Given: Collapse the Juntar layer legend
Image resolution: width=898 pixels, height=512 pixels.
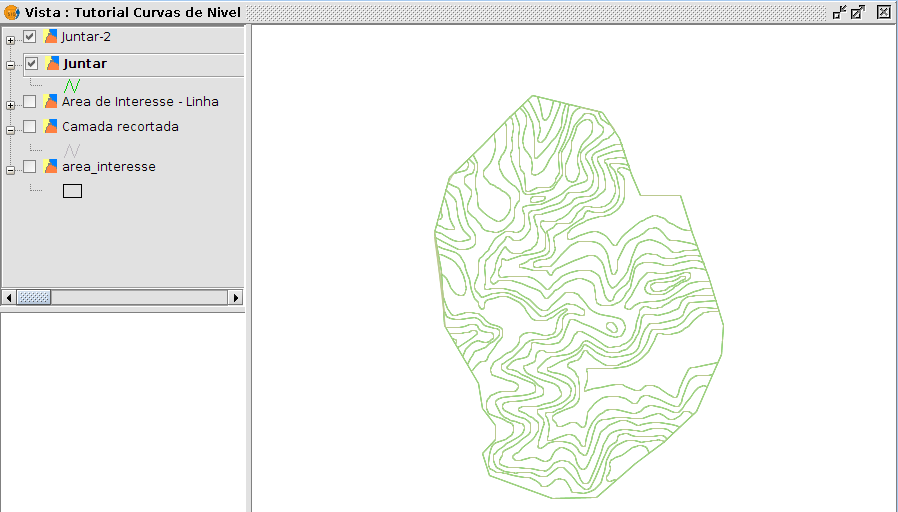Looking at the screenshot, I should coord(10,66).
